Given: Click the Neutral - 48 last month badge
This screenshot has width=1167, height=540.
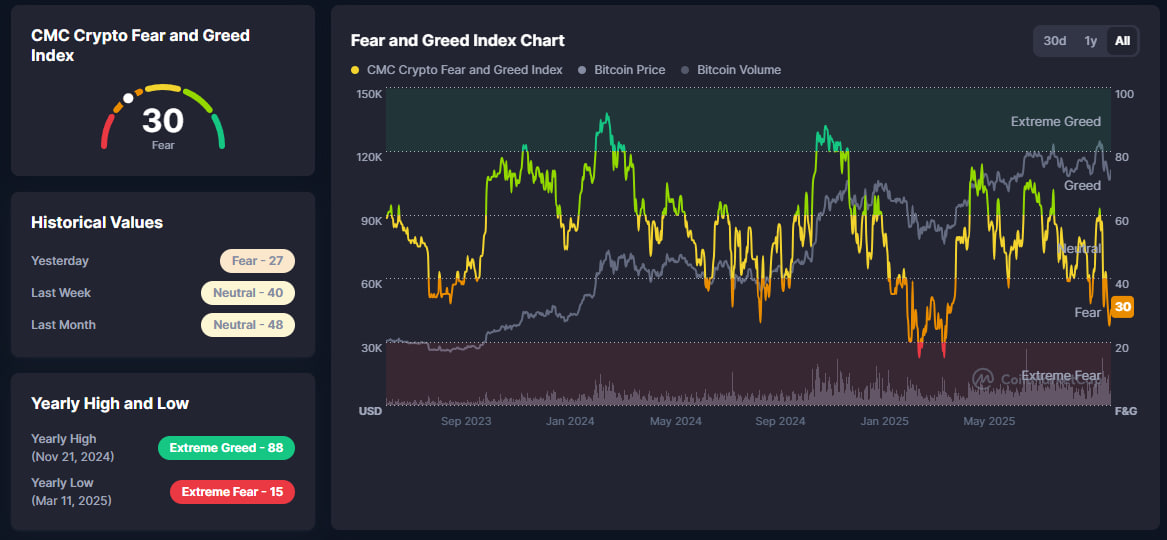Looking at the screenshot, I should point(247,325).
